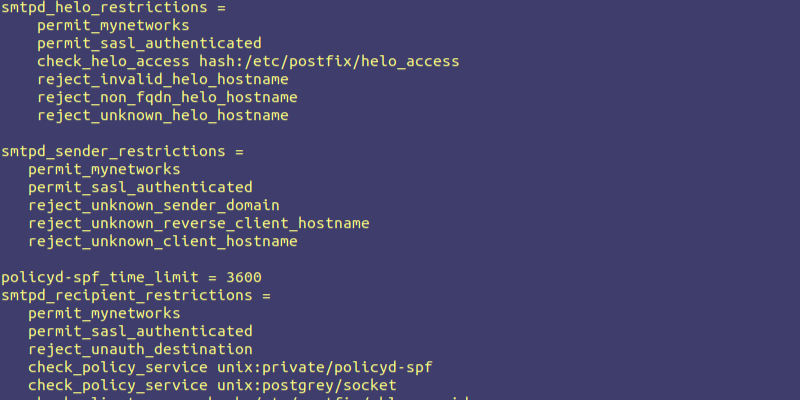The width and height of the screenshot is (800, 400).
Task: Click permit_sasl_authenticated under sender restrictions
Action: tap(140, 187)
